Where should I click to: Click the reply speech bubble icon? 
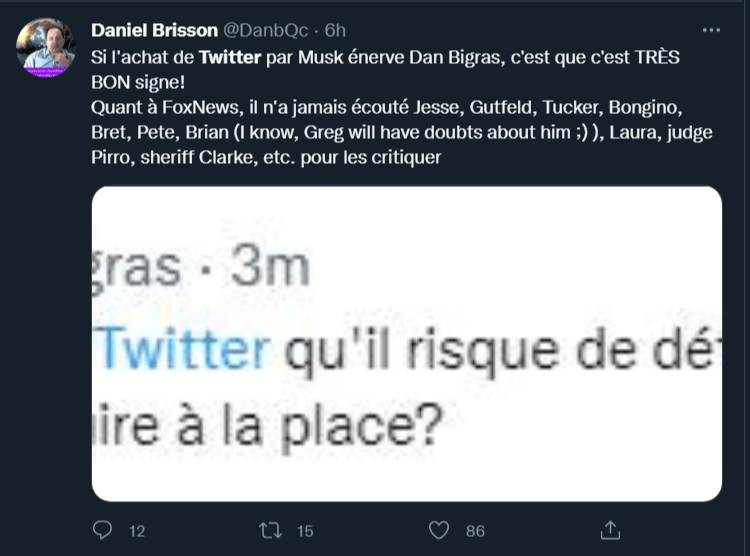pyautogui.click(x=102, y=529)
